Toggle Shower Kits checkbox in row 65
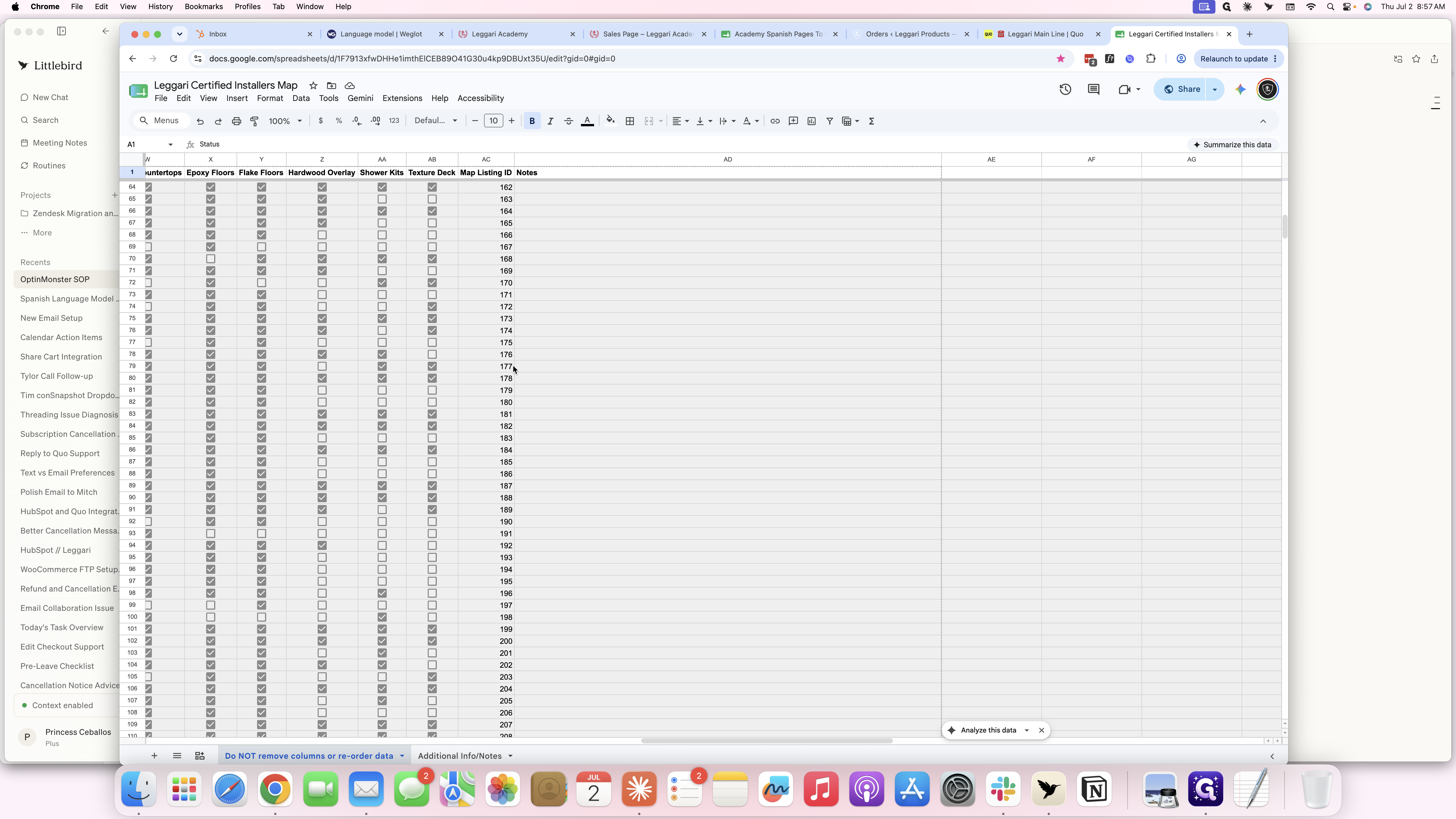This screenshot has width=1456, height=819. pos(382,199)
